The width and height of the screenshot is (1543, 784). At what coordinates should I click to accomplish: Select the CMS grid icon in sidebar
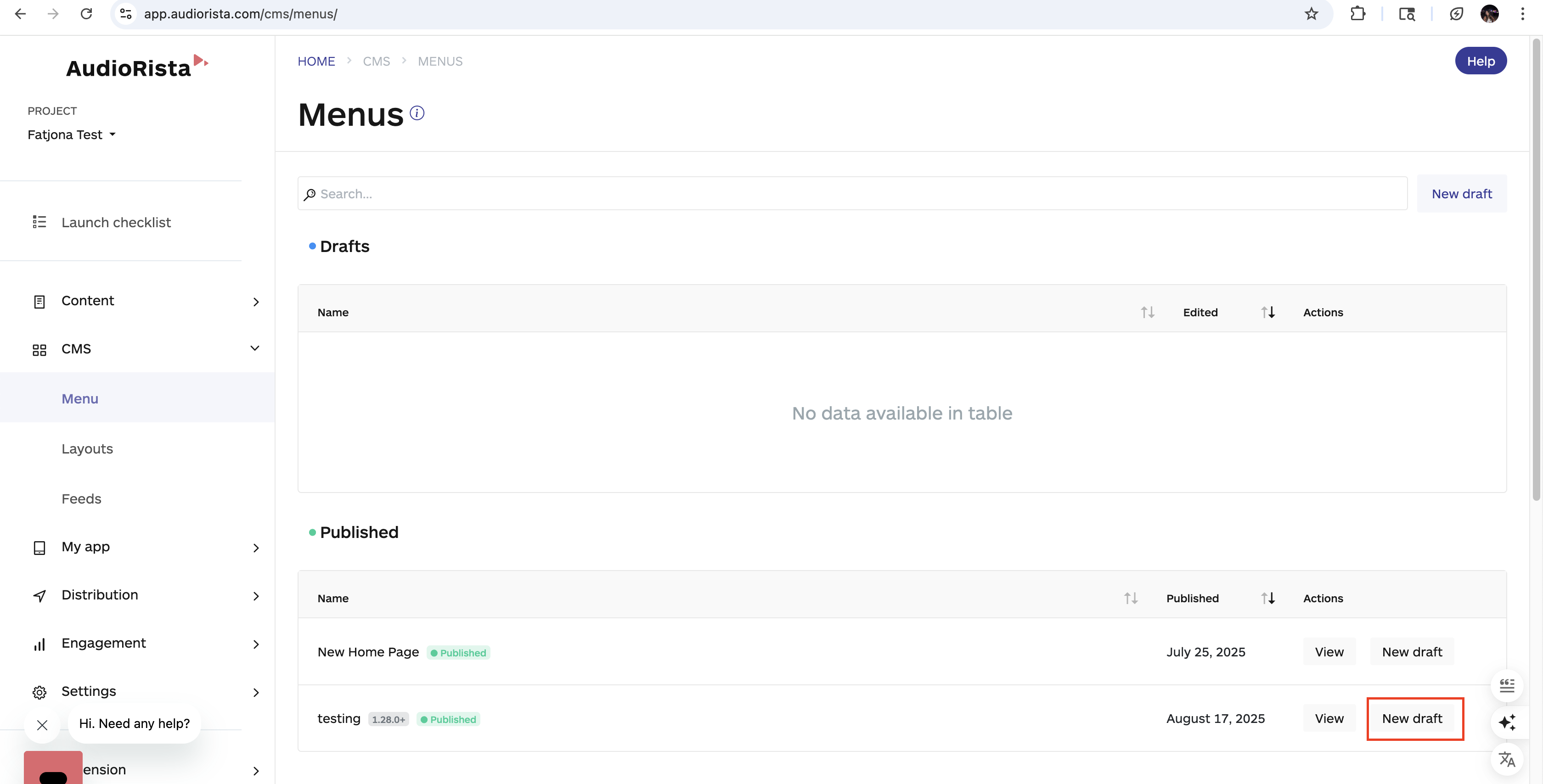pos(39,349)
